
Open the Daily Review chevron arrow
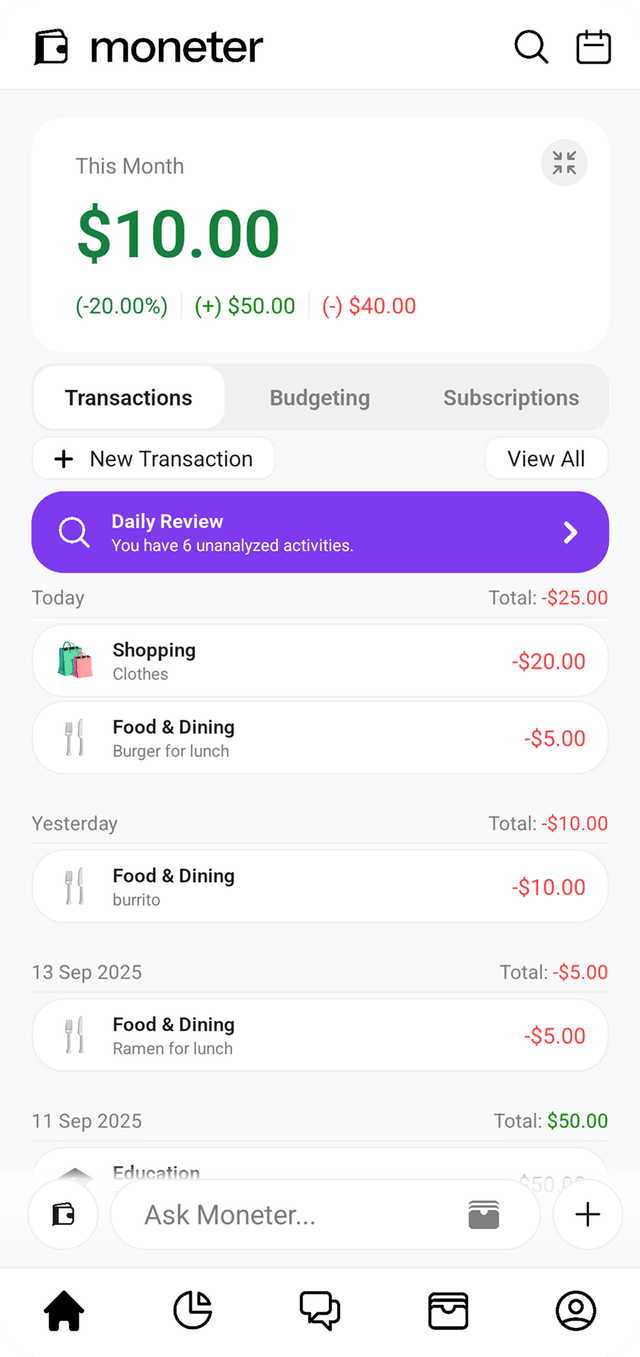click(x=570, y=532)
